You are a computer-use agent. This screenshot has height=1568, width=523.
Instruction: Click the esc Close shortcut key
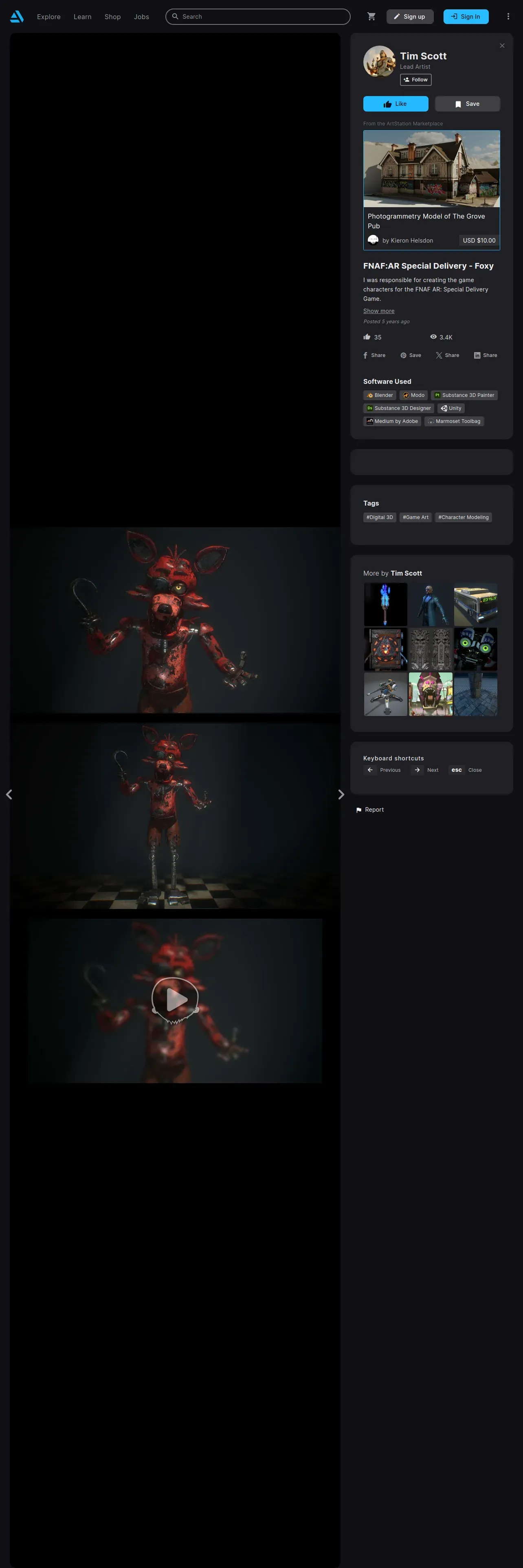(457, 770)
